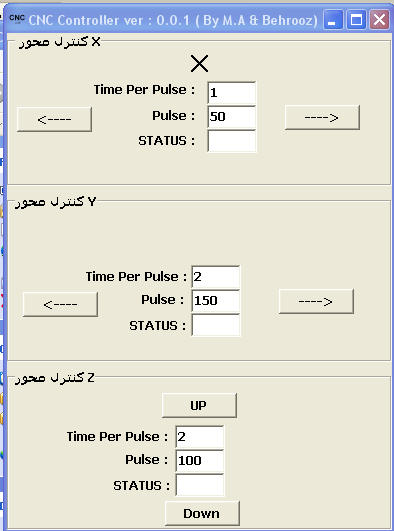Close the CNC Controller window
394x531 pixels.
pyautogui.click(x=379, y=20)
